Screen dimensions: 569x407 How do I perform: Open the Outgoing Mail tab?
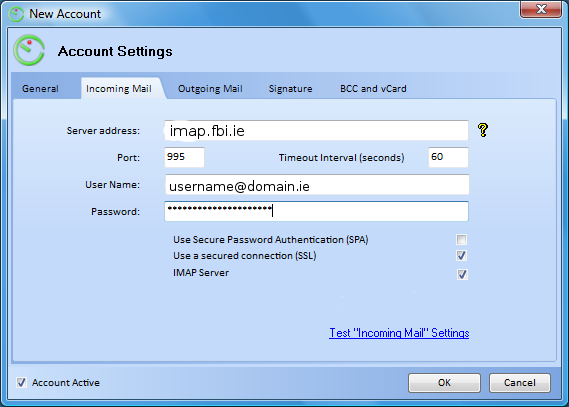pos(210,89)
